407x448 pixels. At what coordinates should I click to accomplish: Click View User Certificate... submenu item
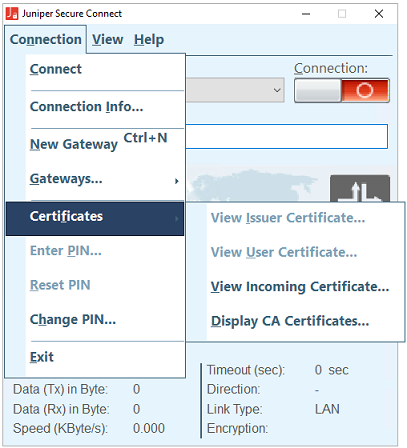click(296, 252)
